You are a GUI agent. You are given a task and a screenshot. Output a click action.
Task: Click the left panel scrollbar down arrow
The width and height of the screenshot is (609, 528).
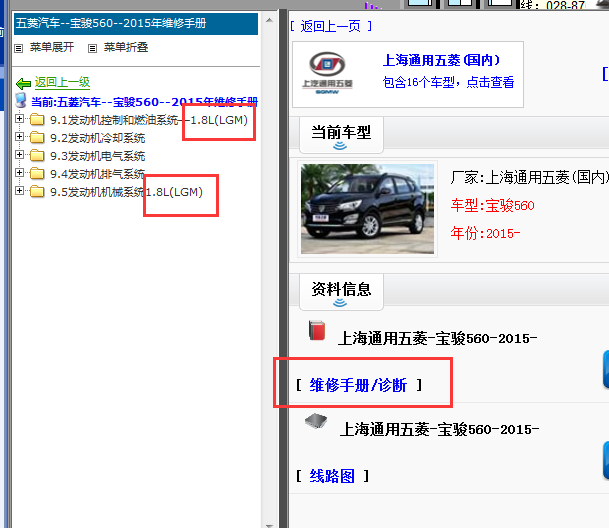[270, 525]
